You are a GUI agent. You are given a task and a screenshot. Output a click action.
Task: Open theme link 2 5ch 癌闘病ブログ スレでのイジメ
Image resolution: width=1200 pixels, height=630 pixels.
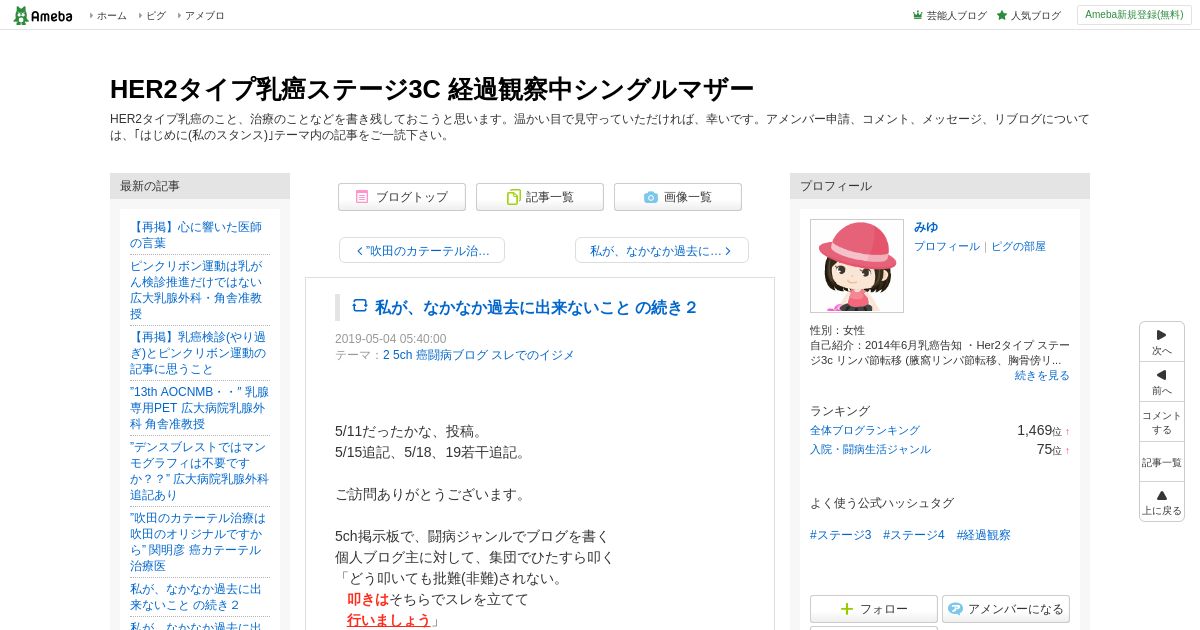click(x=479, y=355)
